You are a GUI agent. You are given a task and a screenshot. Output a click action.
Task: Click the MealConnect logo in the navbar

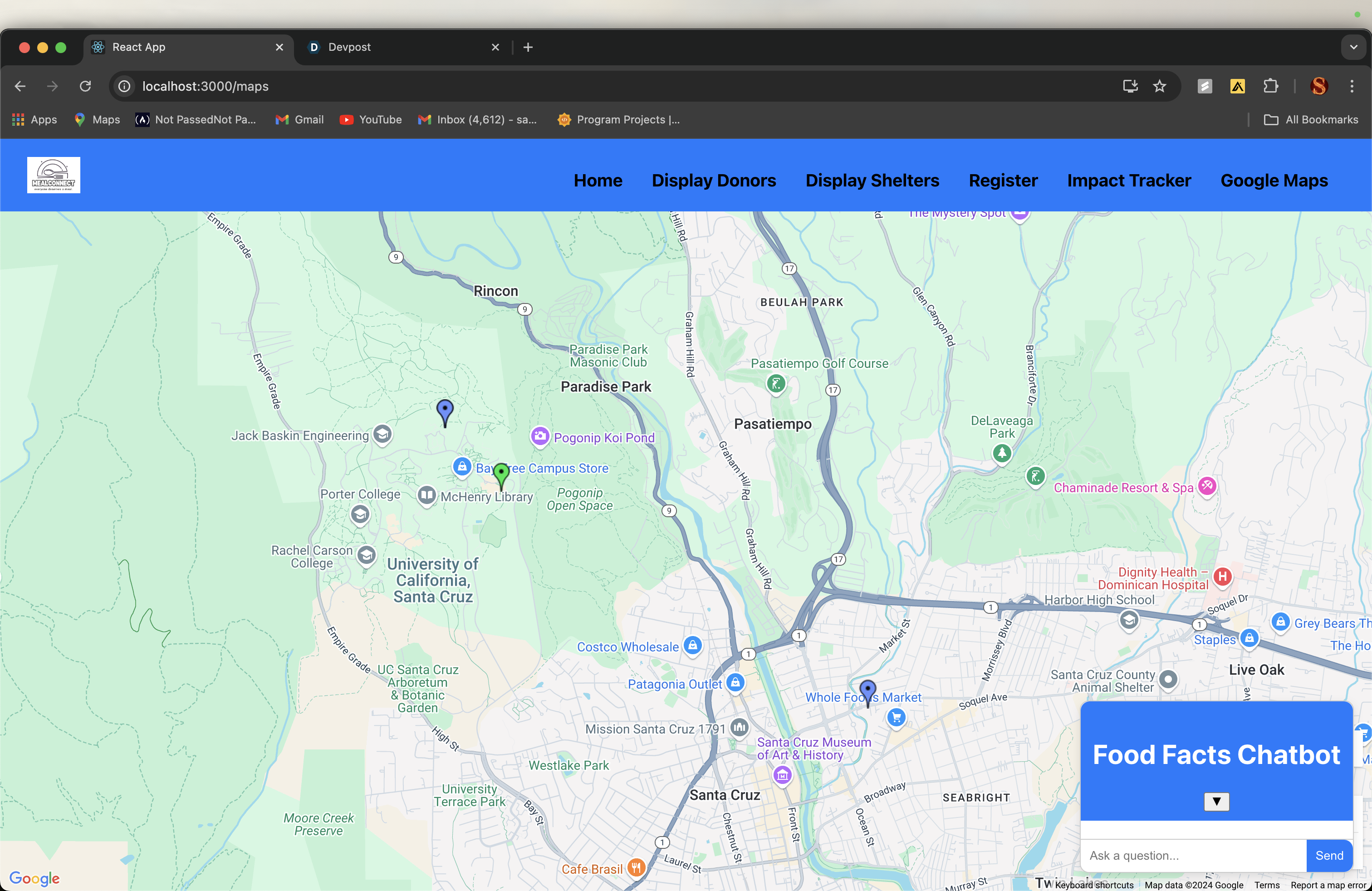pos(54,175)
